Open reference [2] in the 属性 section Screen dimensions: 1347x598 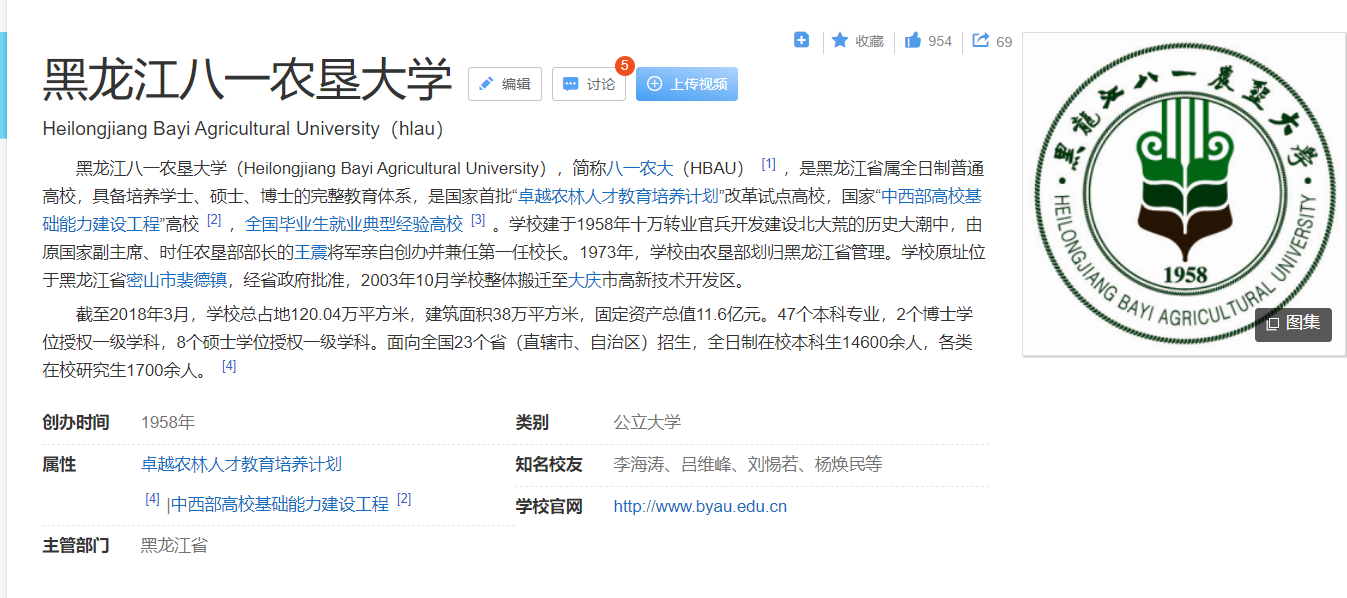click(404, 499)
